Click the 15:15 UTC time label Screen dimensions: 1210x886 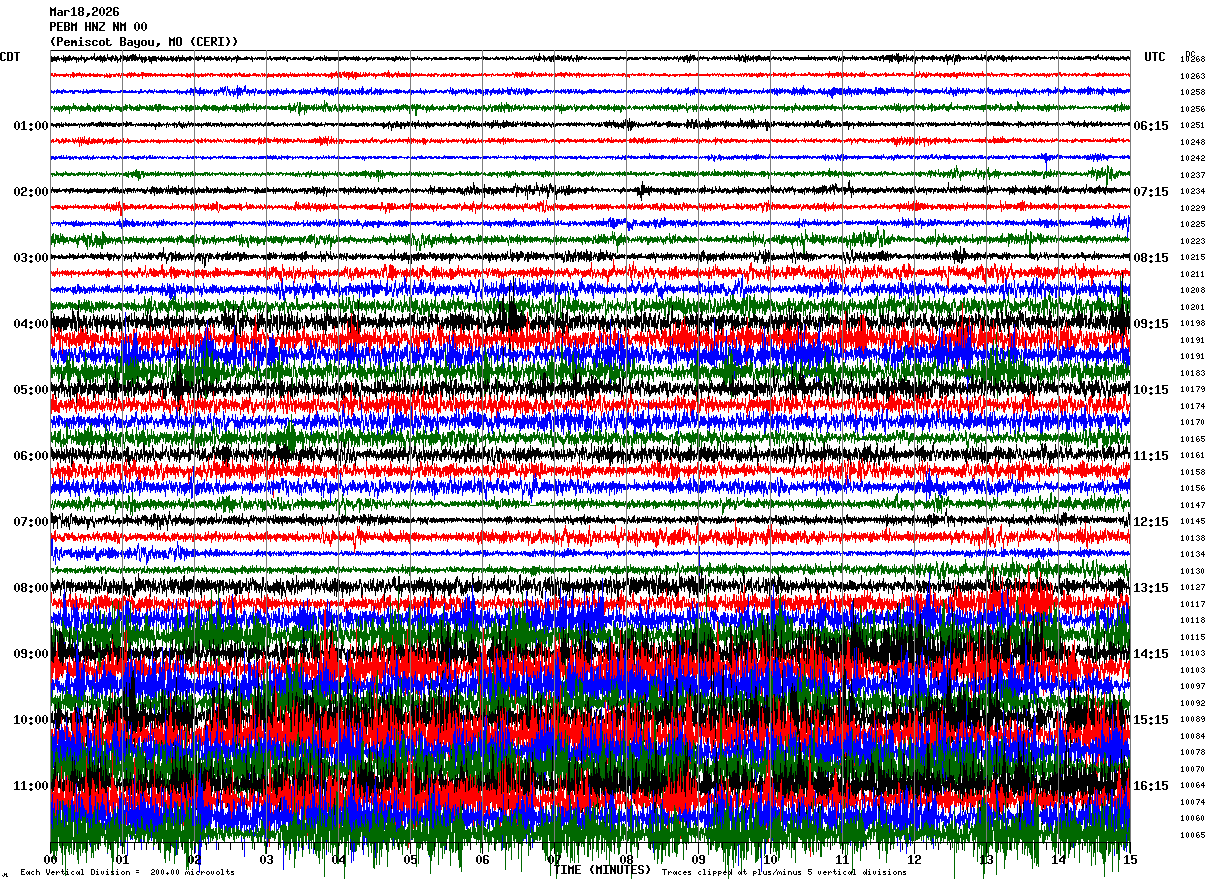[1151, 720]
